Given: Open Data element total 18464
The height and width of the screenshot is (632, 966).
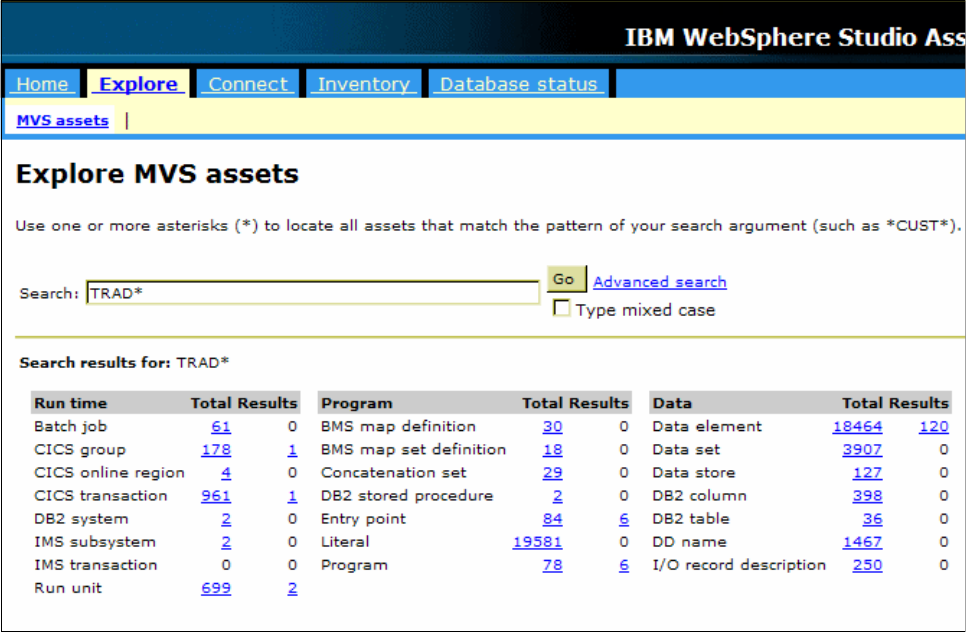Looking at the screenshot, I should (x=857, y=426).
